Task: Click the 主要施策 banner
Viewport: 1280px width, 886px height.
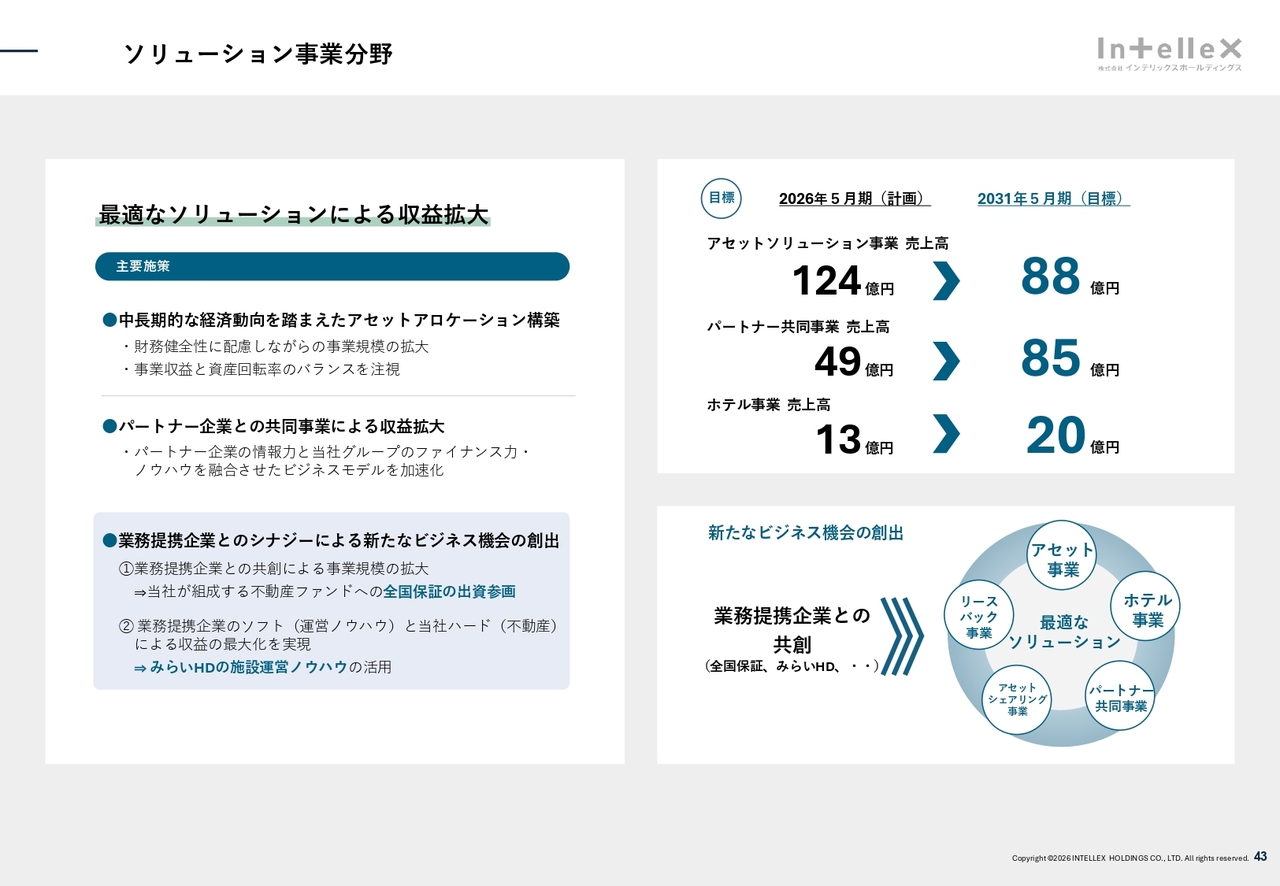Action: (x=332, y=267)
